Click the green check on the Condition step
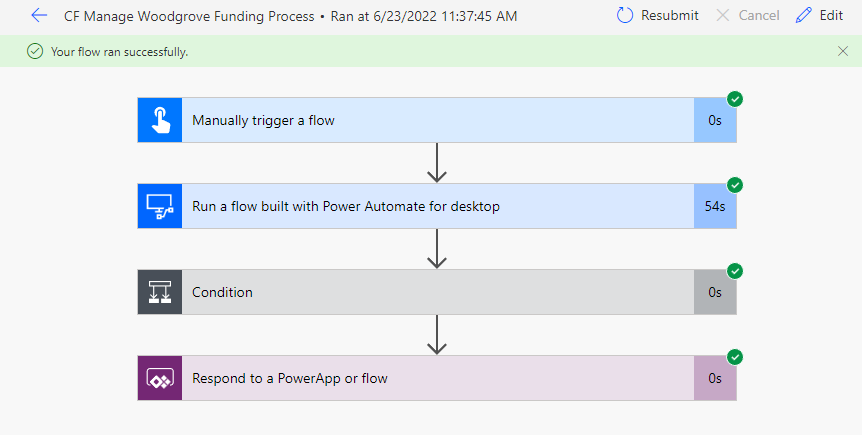Viewport: 862px width, 435px height. coord(735,271)
